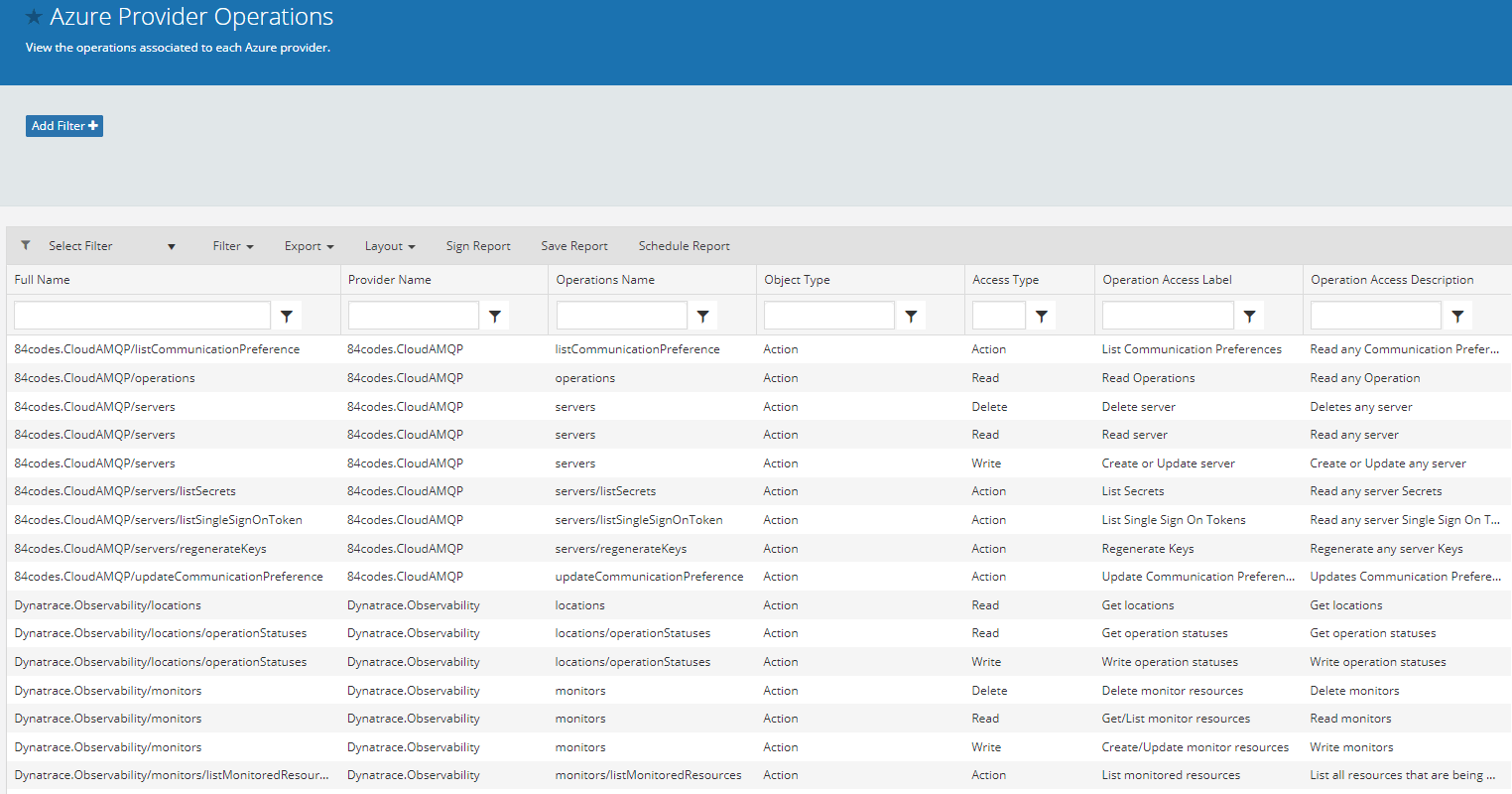
Task: Expand the Export menu
Action: [309, 246]
